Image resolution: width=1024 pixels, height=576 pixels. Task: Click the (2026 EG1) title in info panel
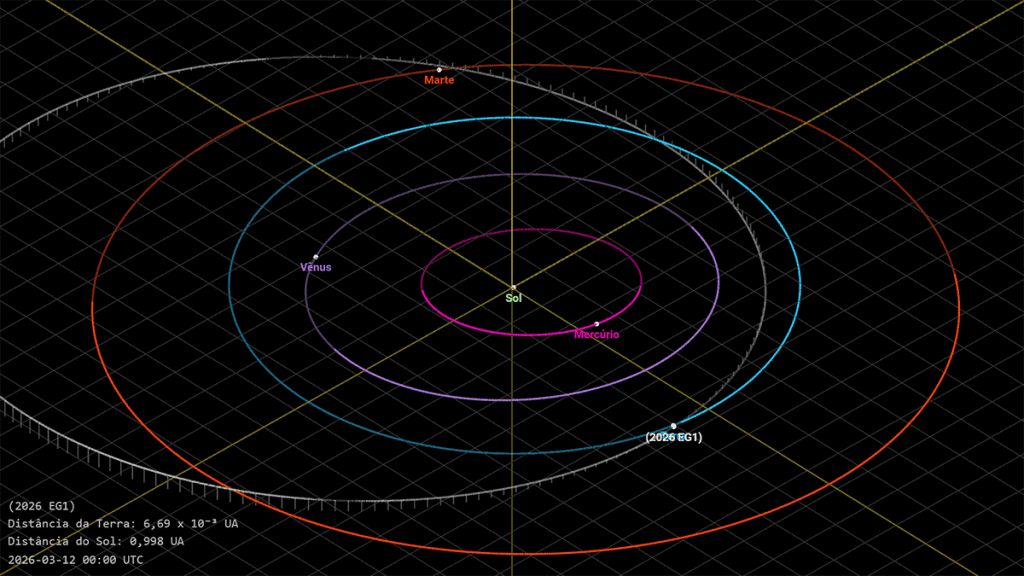pyautogui.click(x=41, y=506)
